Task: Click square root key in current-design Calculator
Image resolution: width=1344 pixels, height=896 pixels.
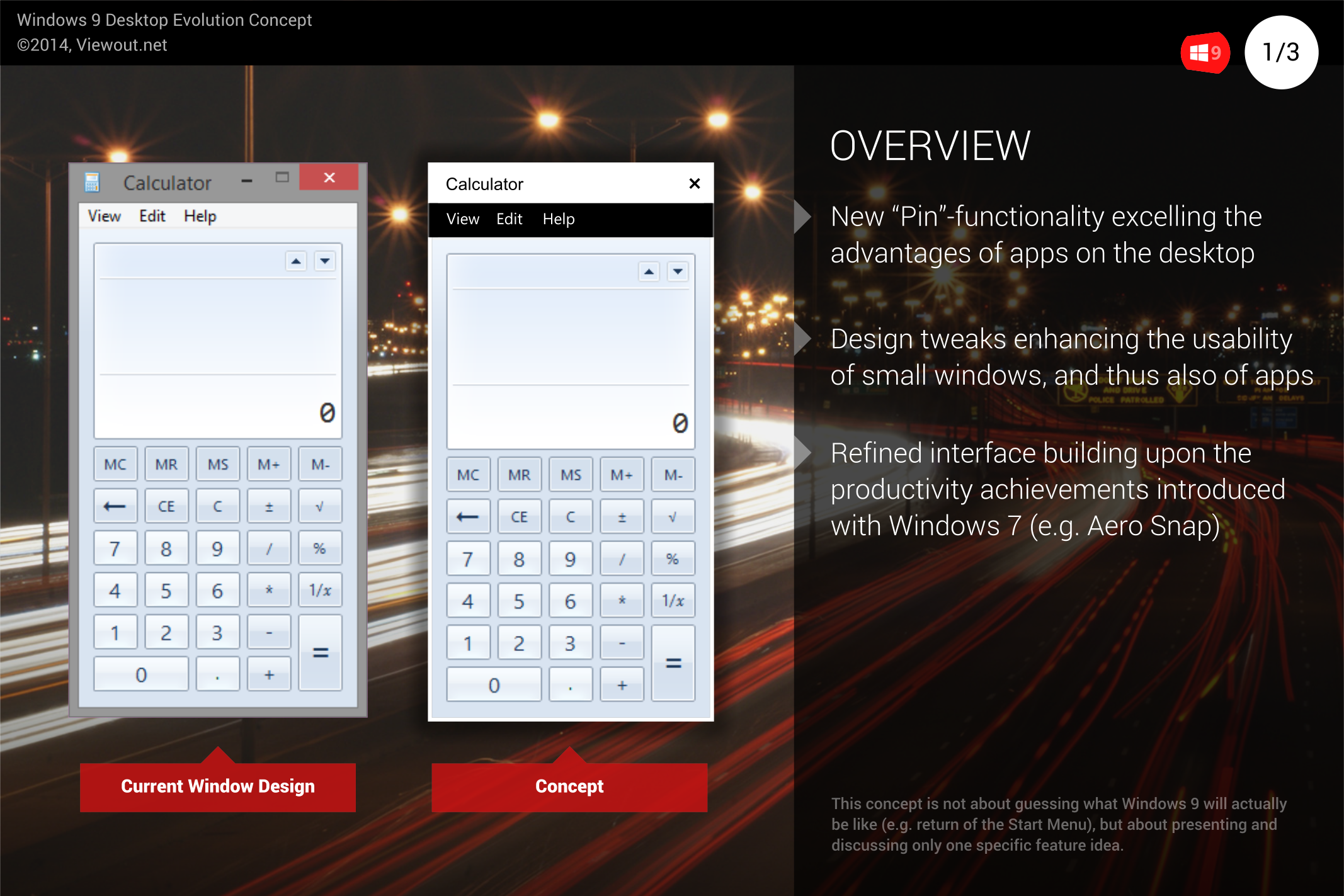Action: [320, 506]
